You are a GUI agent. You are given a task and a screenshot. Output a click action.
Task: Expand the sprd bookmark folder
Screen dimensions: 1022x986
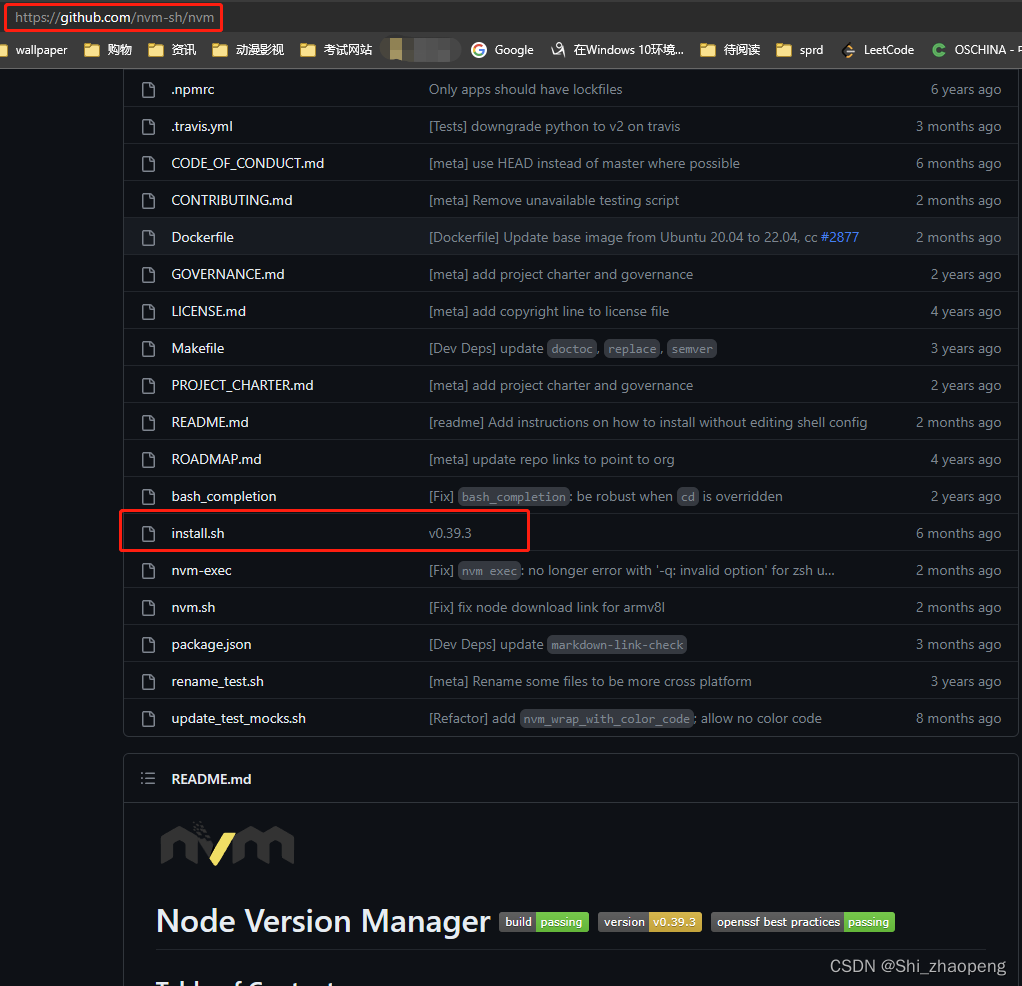pyautogui.click(x=800, y=50)
